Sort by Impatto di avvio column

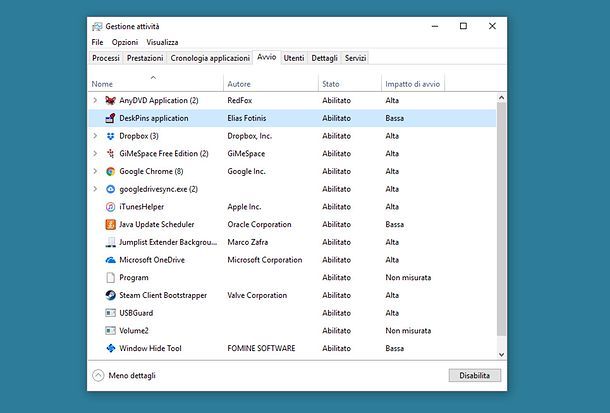(413, 84)
